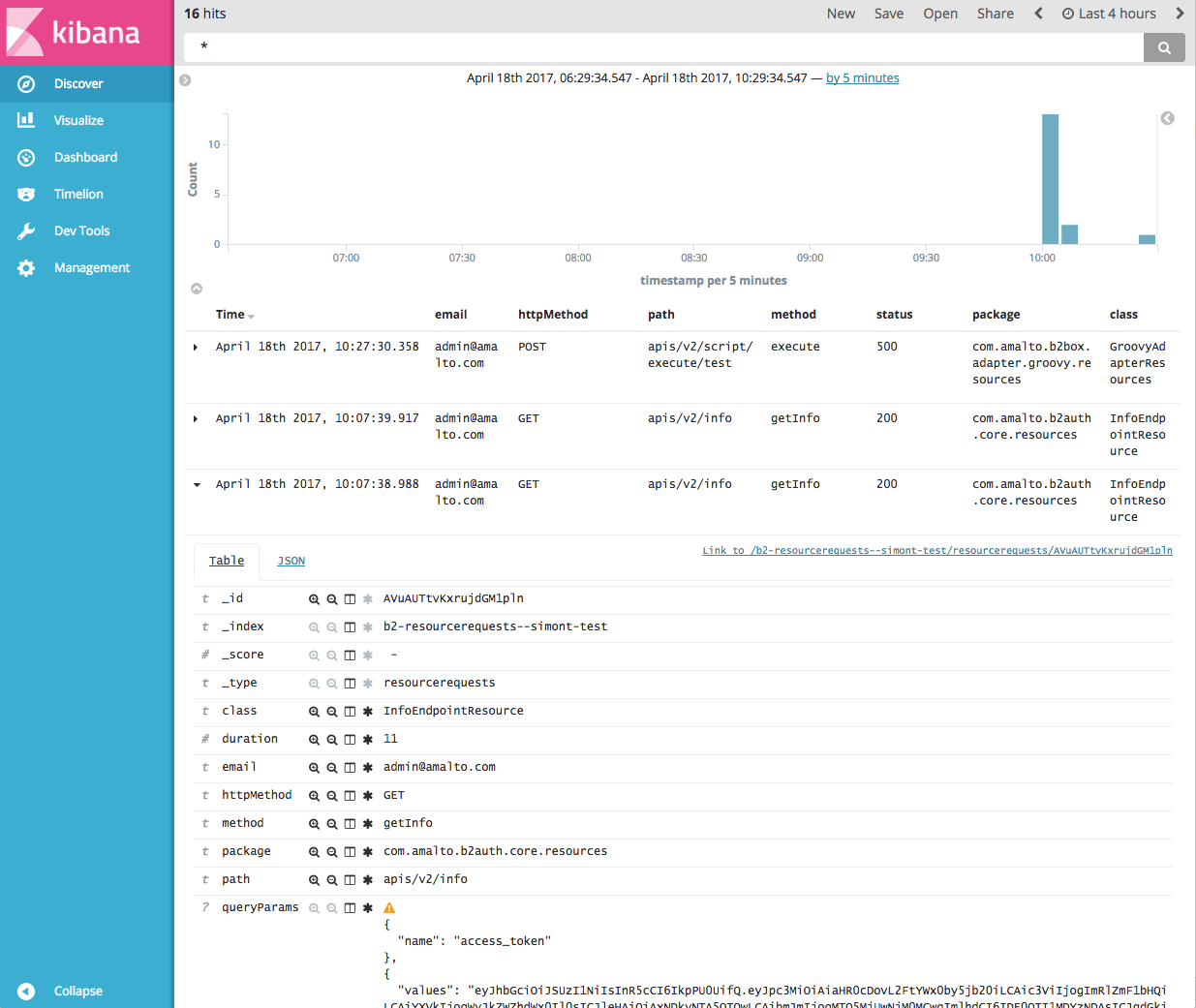The height and width of the screenshot is (1008, 1196).
Task: Toggle the duration field as a table column
Action: 350,739
